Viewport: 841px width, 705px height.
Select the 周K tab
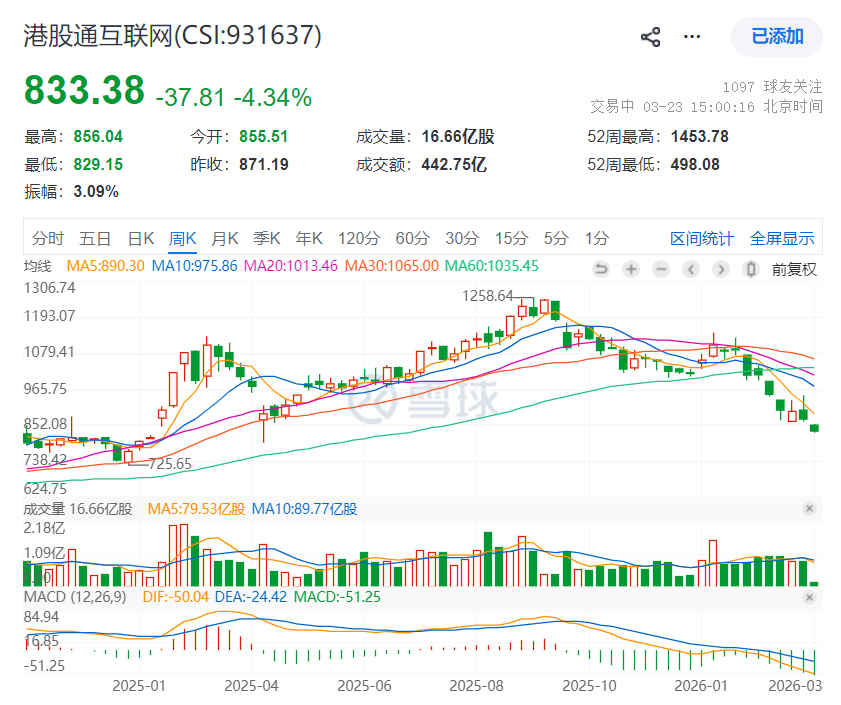pyautogui.click(x=182, y=238)
